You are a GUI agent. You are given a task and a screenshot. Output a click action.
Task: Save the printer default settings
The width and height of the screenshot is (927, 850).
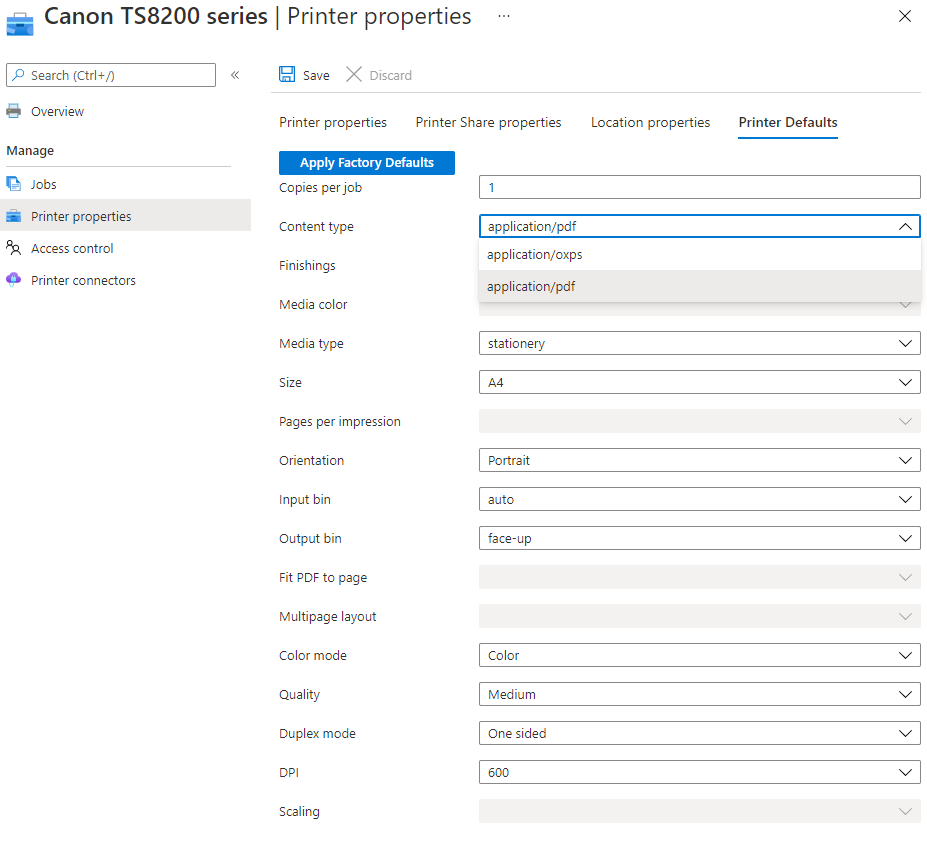pos(304,75)
